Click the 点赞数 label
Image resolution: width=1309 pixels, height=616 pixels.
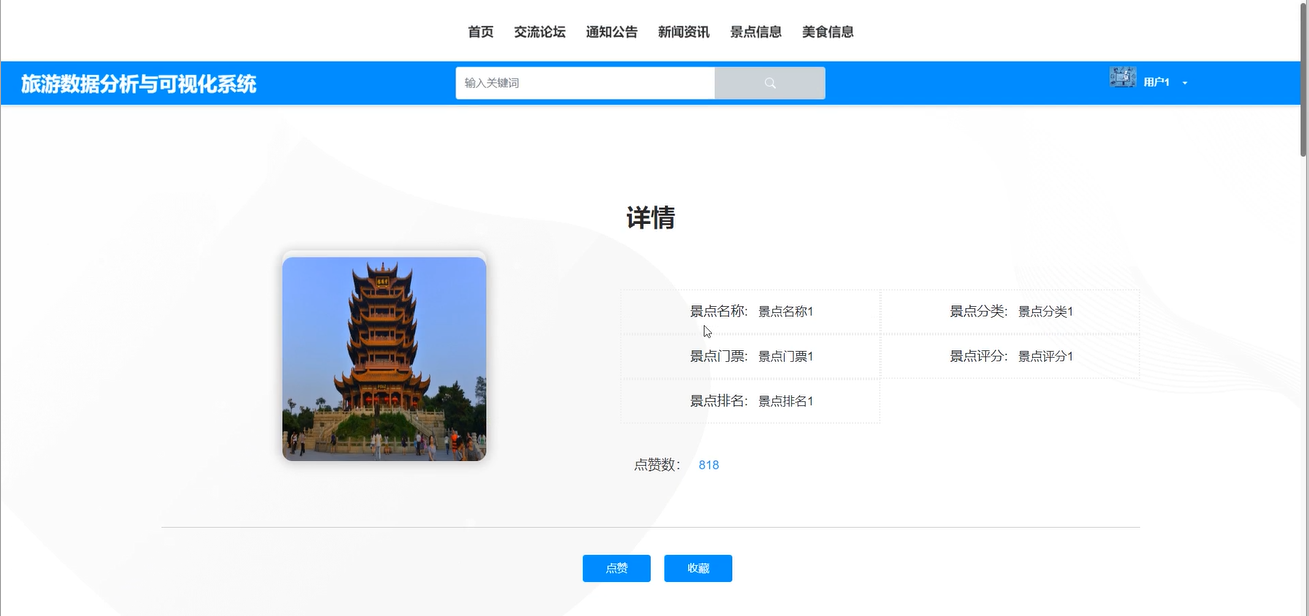[657, 465]
